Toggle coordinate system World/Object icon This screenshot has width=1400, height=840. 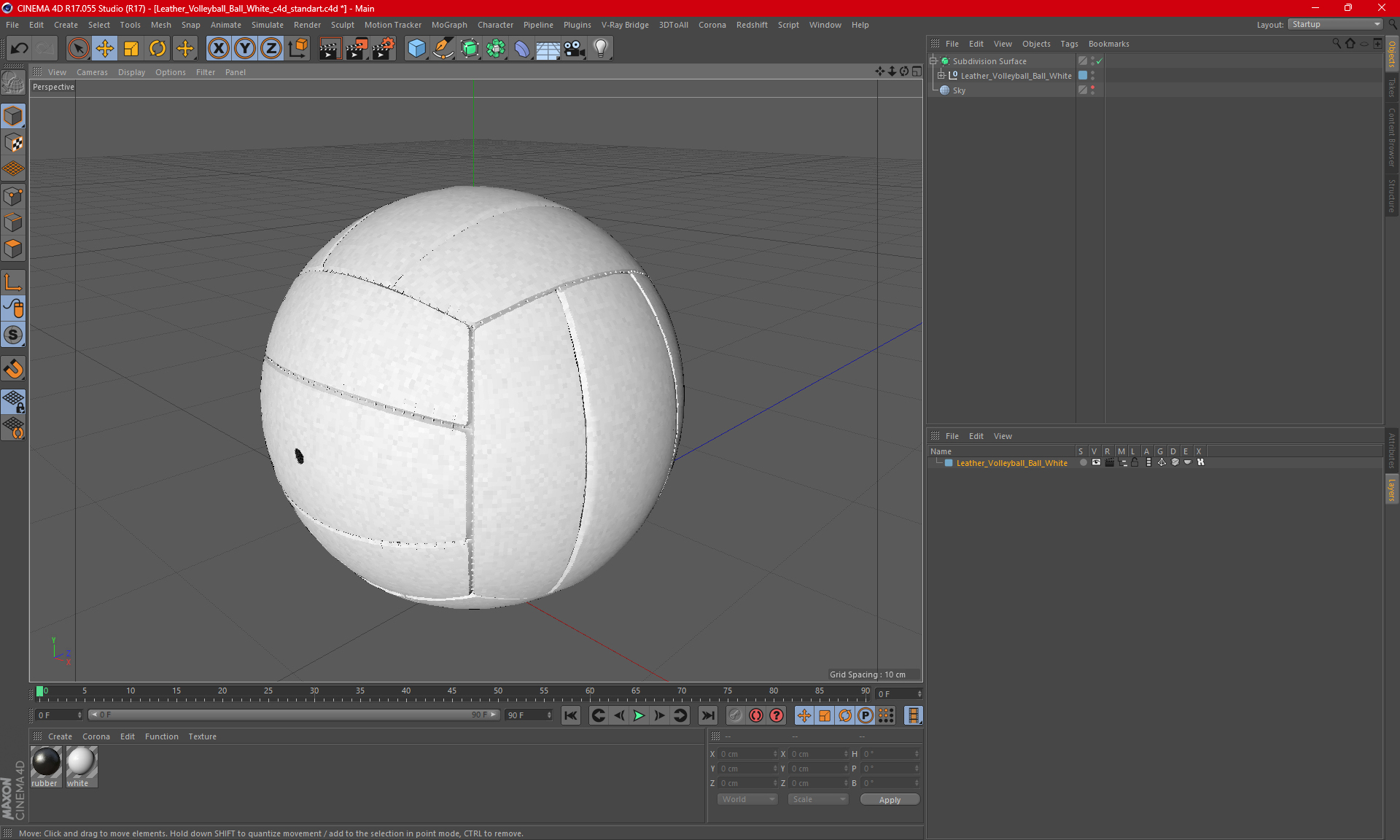click(298, 48)
